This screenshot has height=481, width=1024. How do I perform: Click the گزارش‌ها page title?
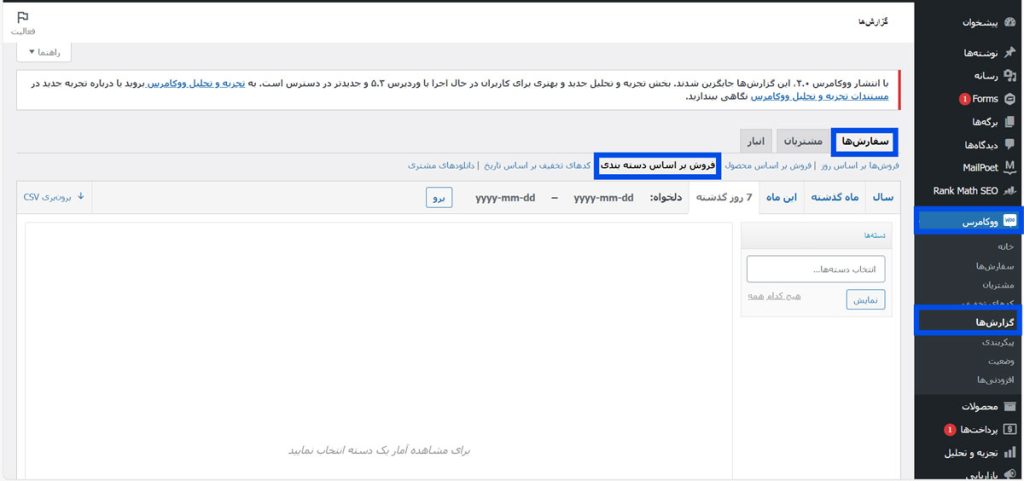click(x=872, y=22)
